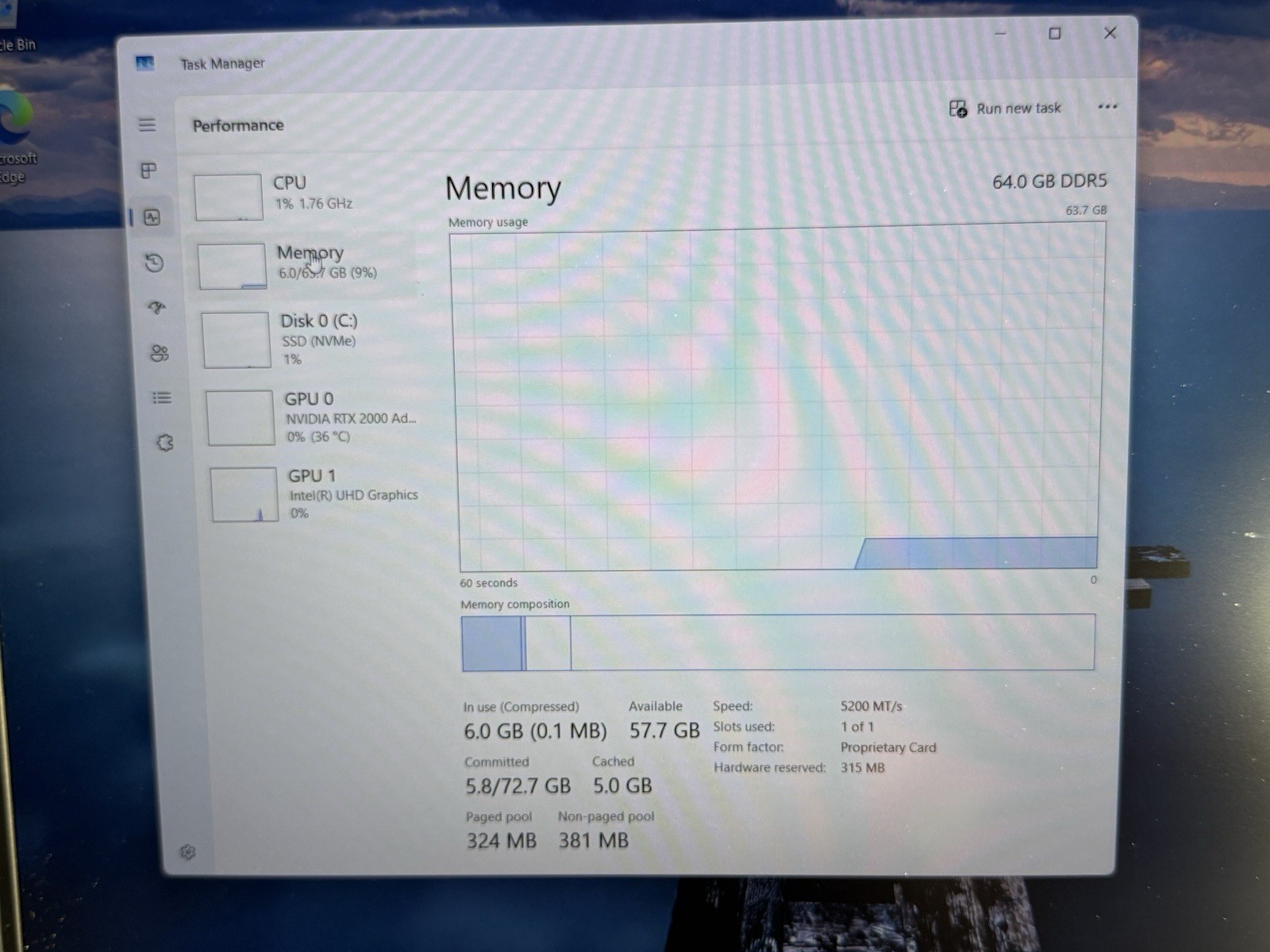Screen dimensions: 1270x952
Task: Select GPU 1 Intel UHD Graphics entry
Action: [x=314, y=493]
